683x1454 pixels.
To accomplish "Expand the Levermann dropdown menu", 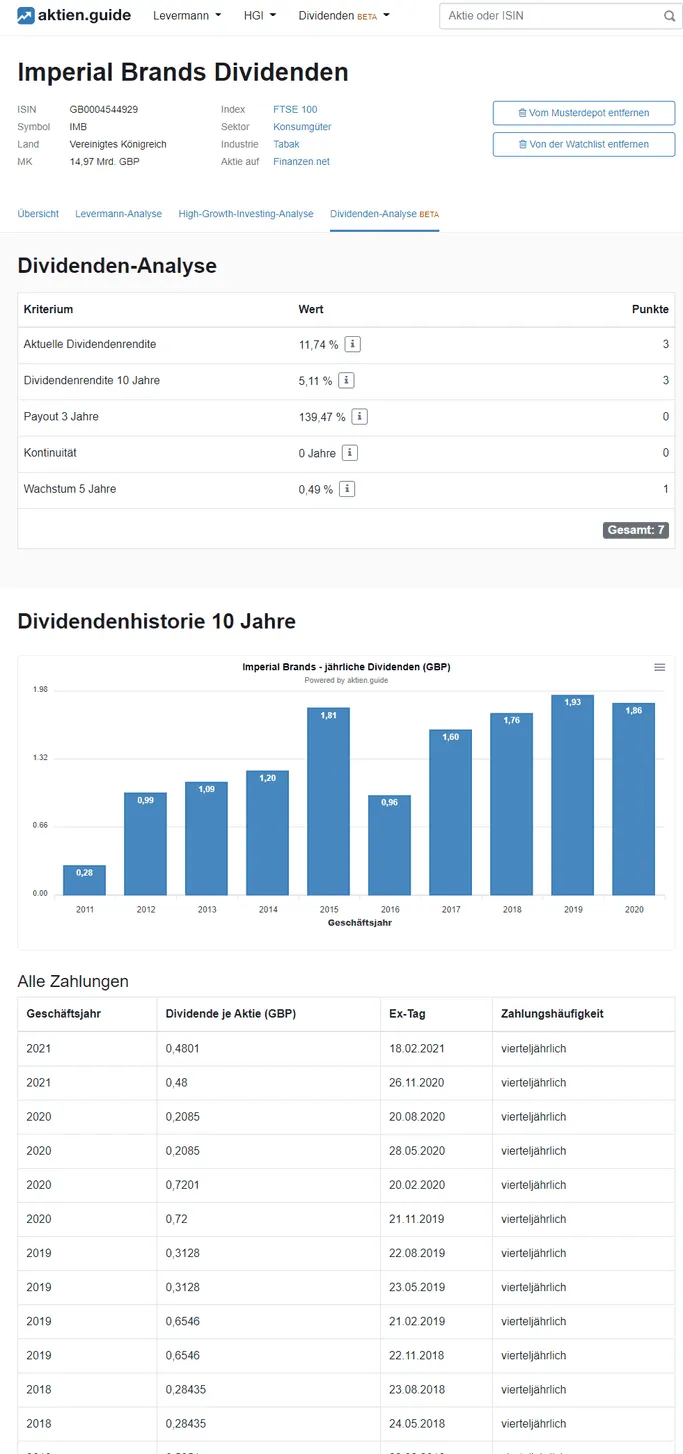I will point(187,16).
